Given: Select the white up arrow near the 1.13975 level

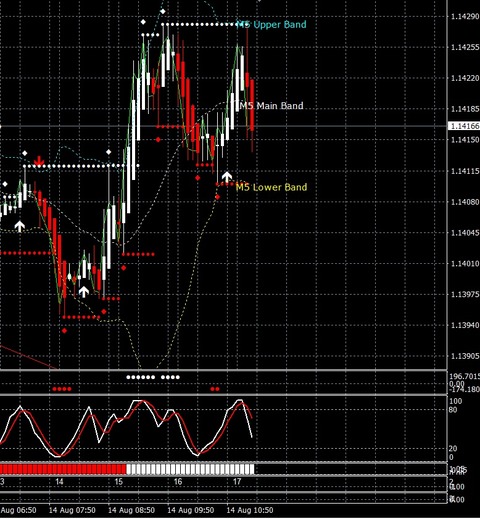Looking at the screenshot, I should 84,292.
